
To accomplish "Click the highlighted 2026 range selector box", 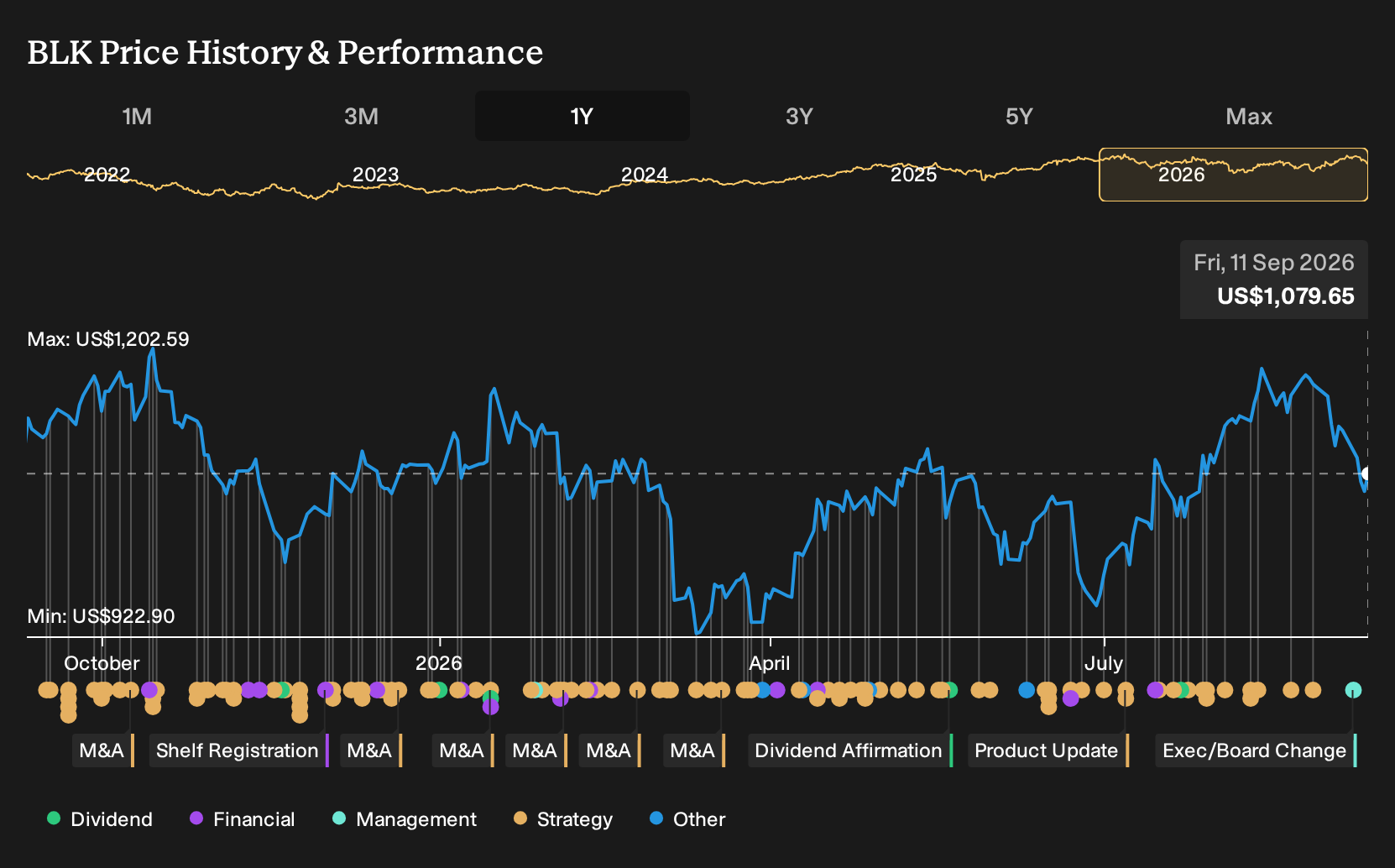I will 1233,175.
